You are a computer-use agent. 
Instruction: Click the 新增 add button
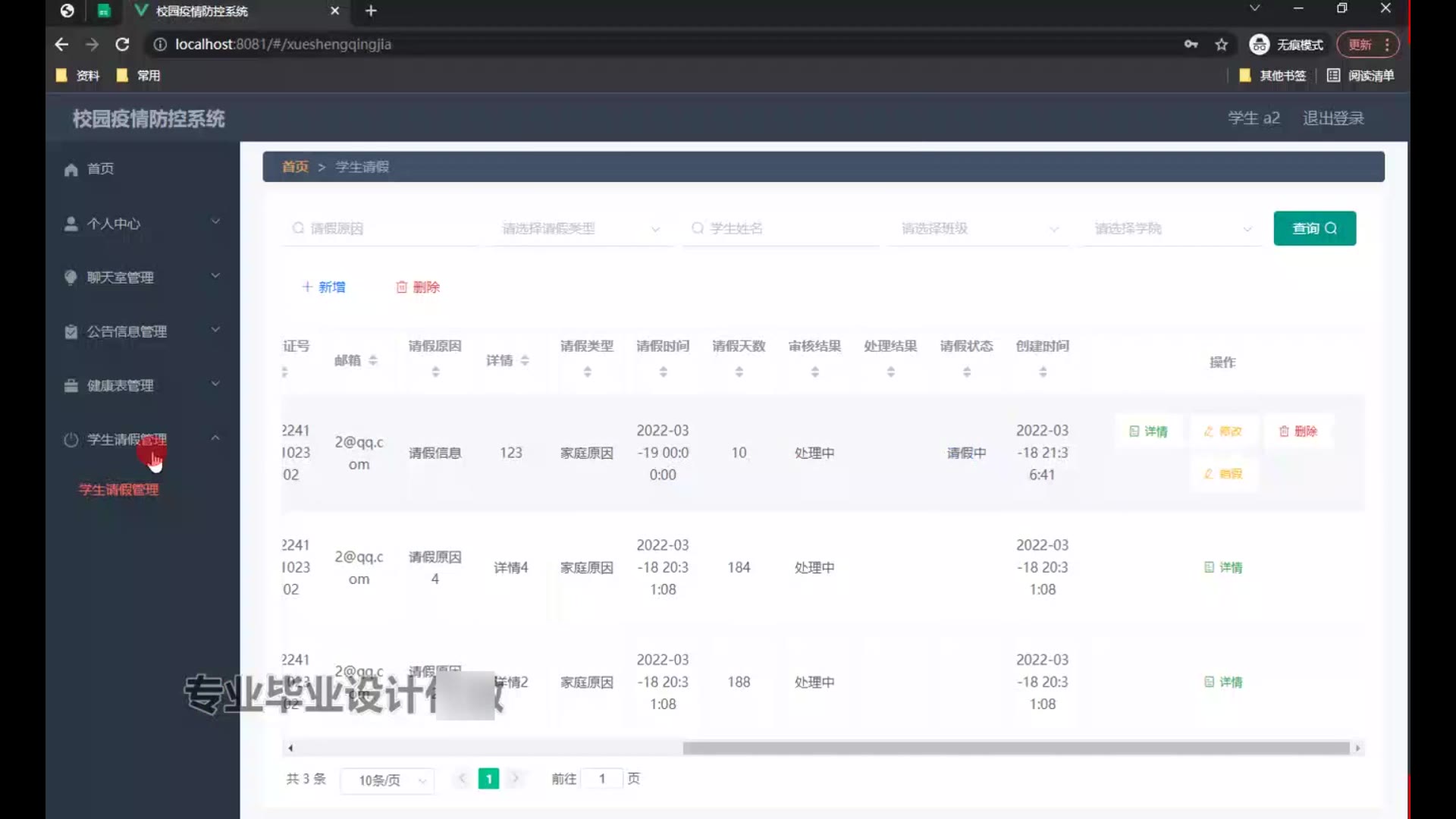(324, 287)
